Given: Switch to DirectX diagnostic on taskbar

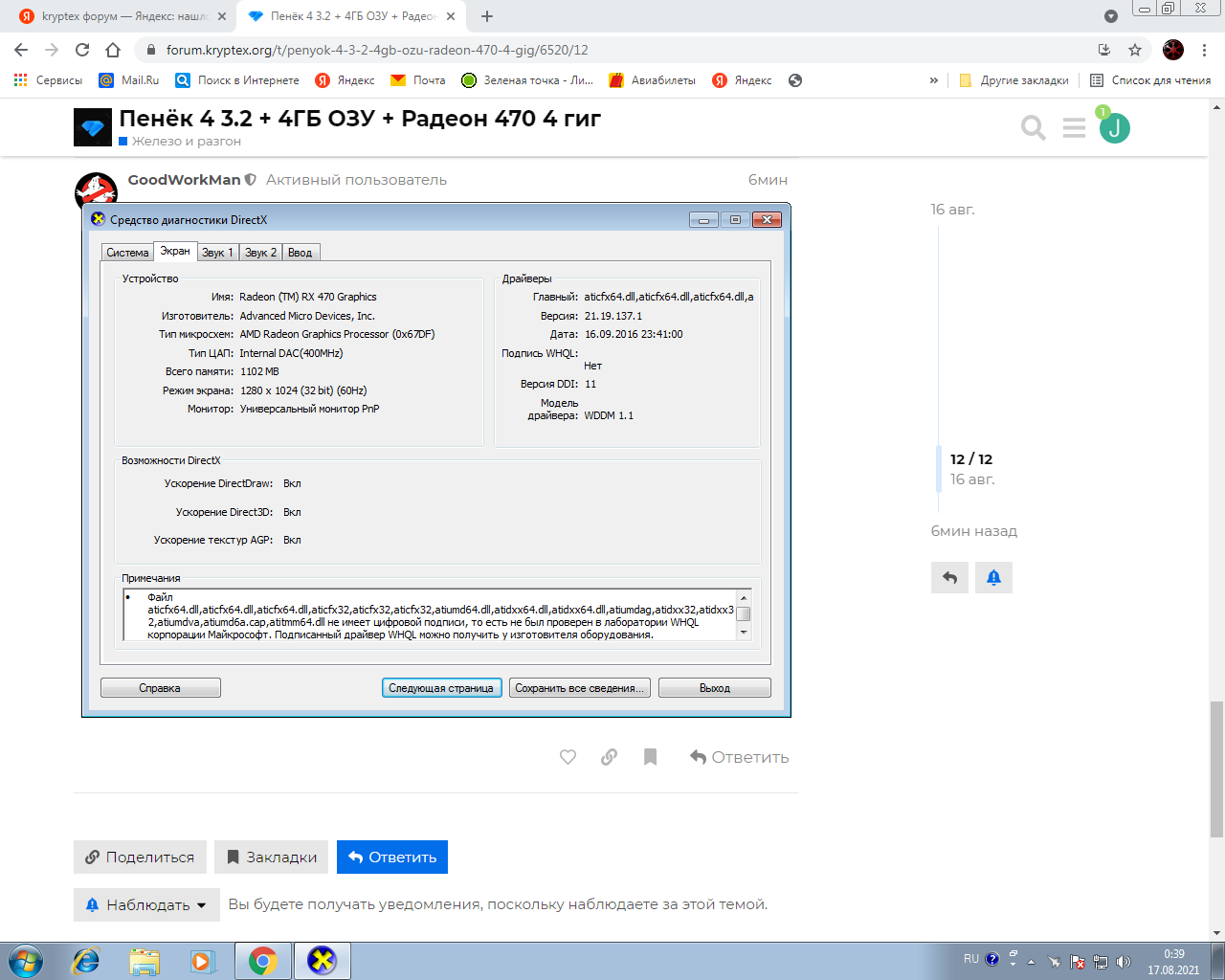Looking at the screenshot, I should pyautogui.click(x=323, y=961).
